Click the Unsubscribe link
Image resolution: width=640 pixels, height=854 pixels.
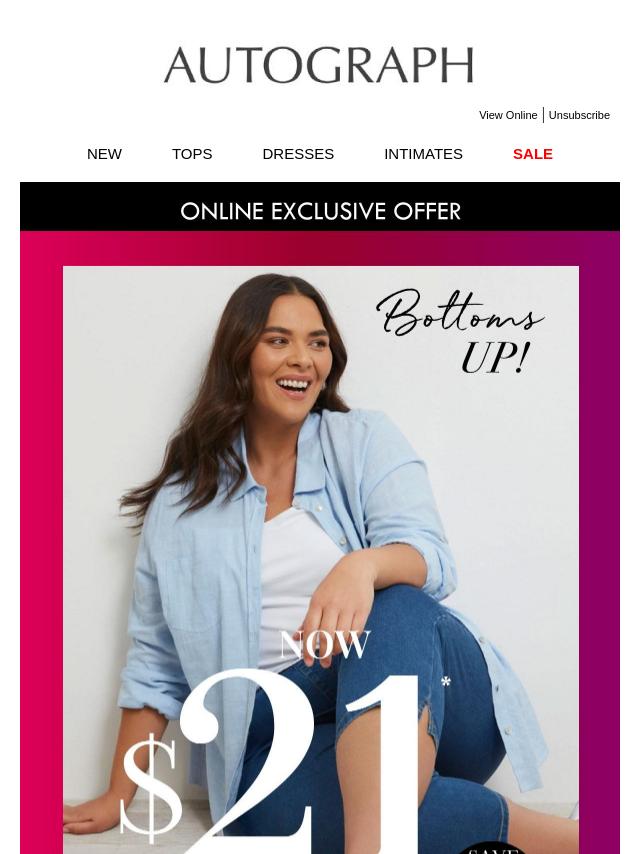(x=579, y=115)
